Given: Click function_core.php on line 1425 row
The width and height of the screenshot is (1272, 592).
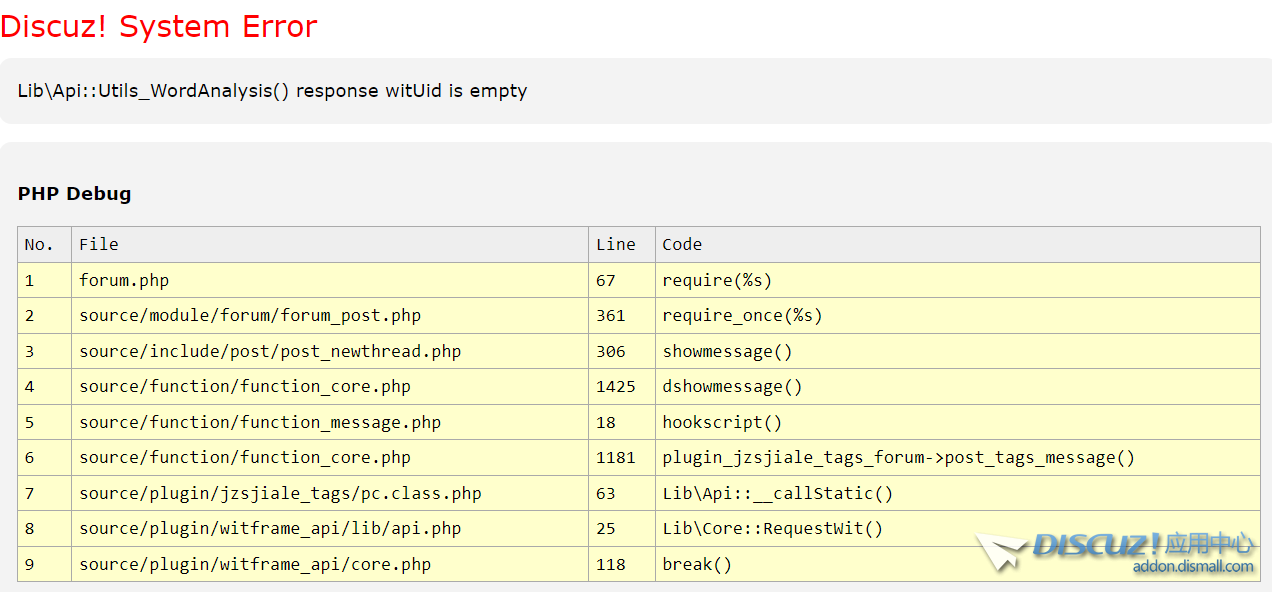Looking at the screenshot, I should [245, 387].
